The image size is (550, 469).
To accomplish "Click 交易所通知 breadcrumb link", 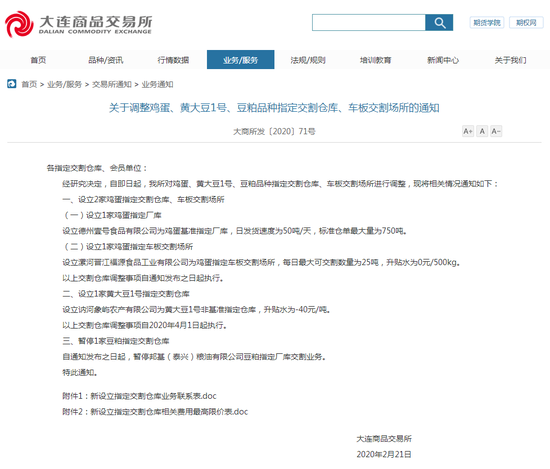I will click(112, 84).
